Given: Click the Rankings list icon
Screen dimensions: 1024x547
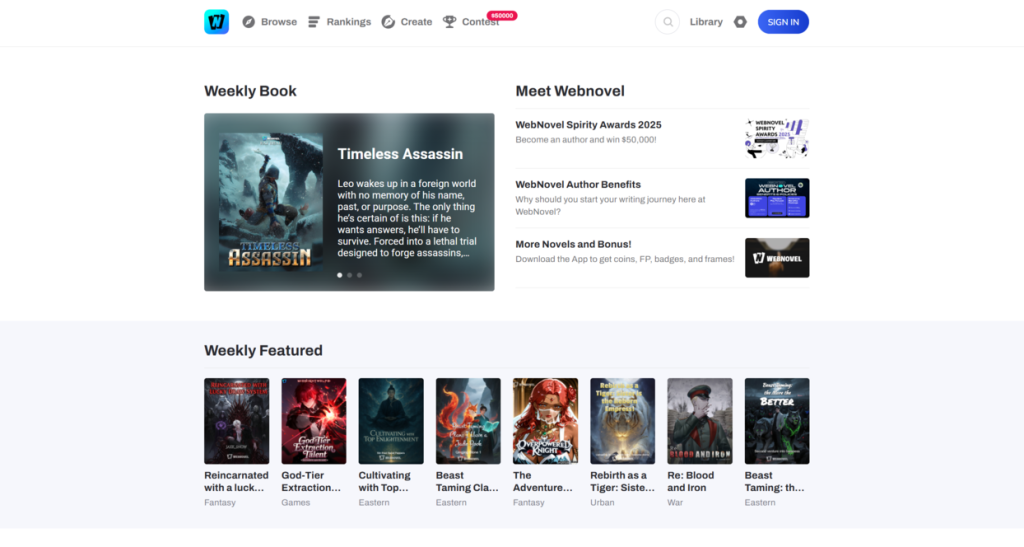Looking at the screenshot, I should click(x=314, y=22).
